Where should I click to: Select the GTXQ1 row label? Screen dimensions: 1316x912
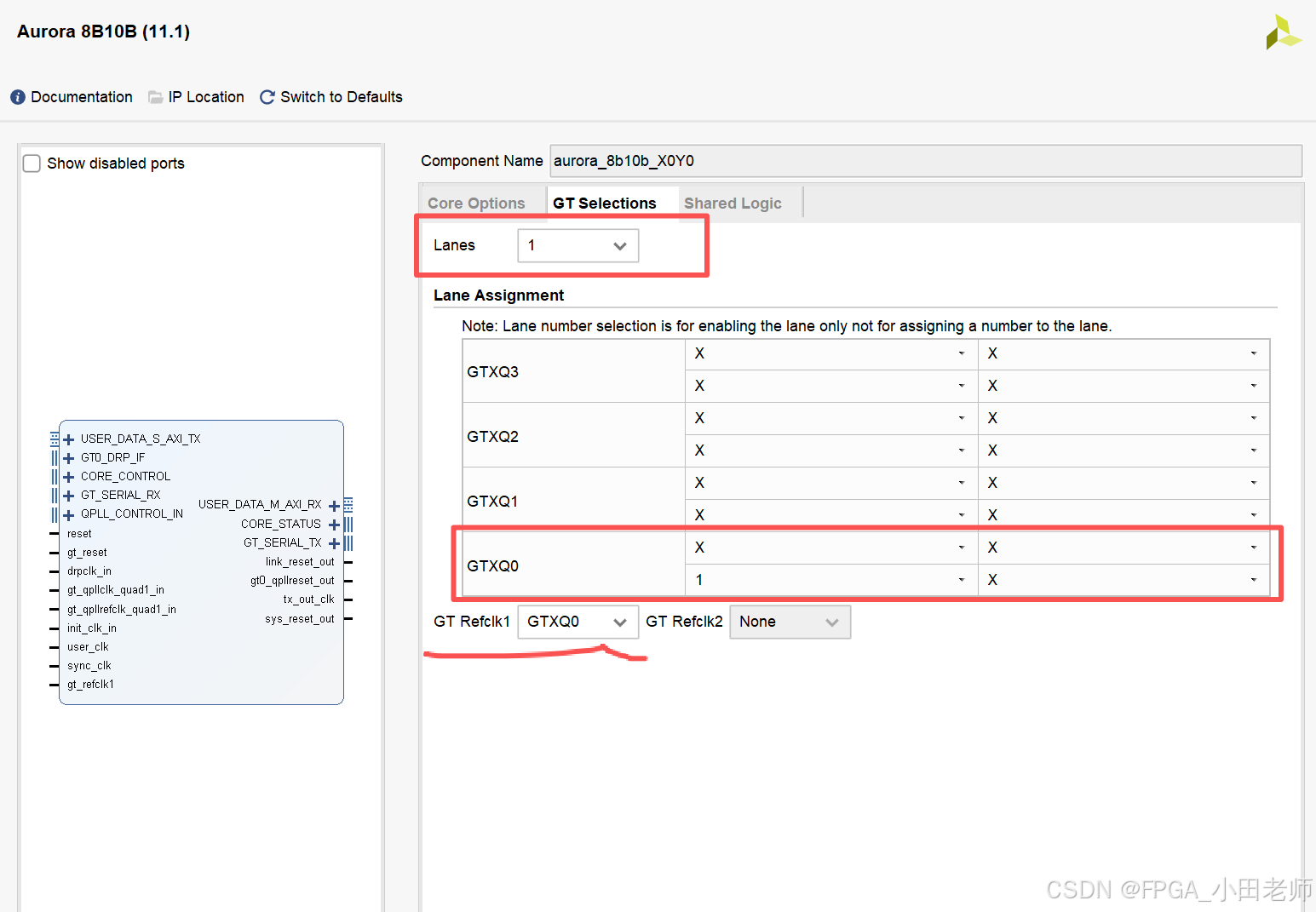(493, 502)
